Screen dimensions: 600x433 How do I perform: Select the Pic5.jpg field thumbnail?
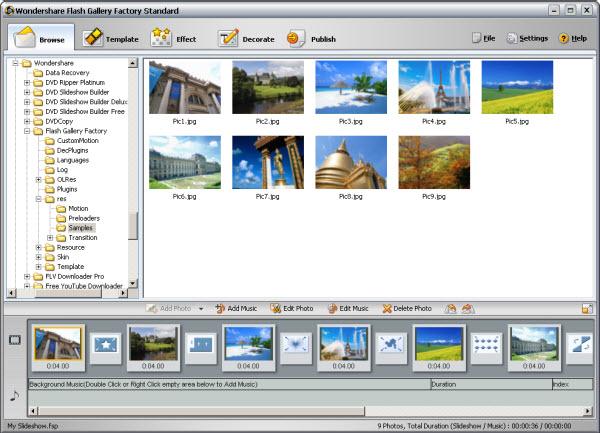[517, 87]
